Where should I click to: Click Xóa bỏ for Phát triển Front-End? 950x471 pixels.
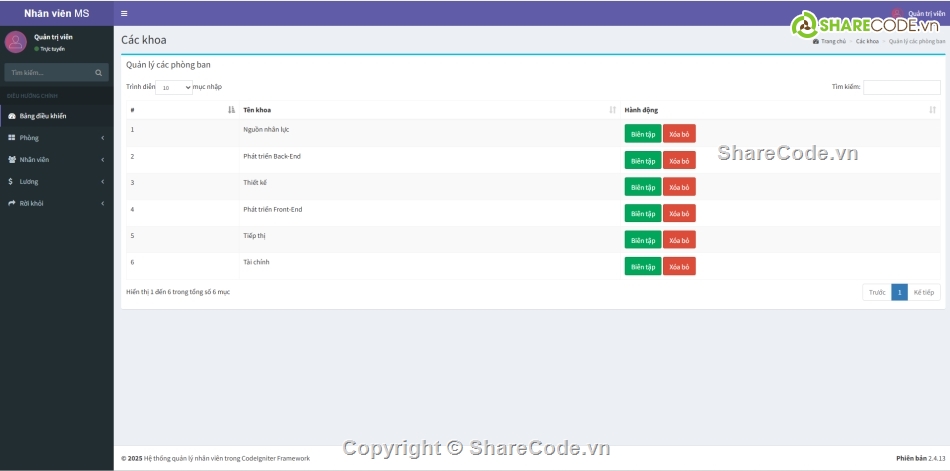tap(679, 213)
